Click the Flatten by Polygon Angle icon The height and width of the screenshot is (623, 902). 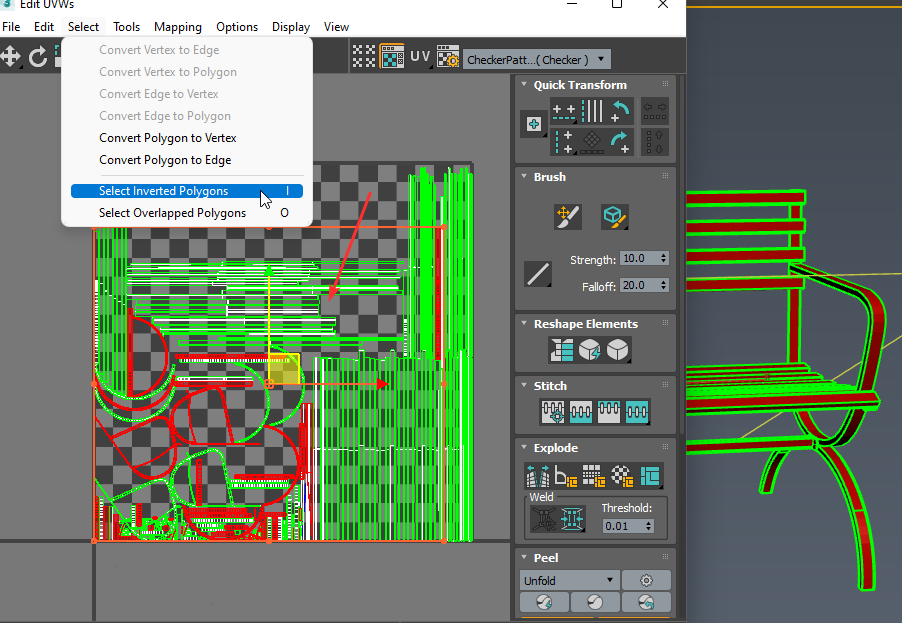[566, 476]
